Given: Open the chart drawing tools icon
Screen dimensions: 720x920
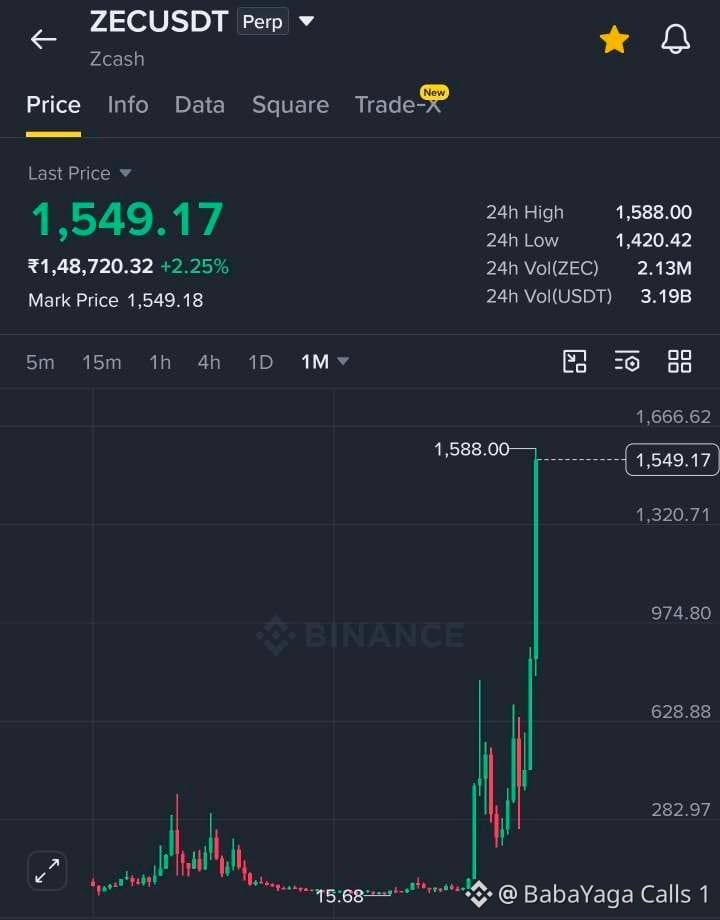Looking at the screenshot, I should [574, 361].
